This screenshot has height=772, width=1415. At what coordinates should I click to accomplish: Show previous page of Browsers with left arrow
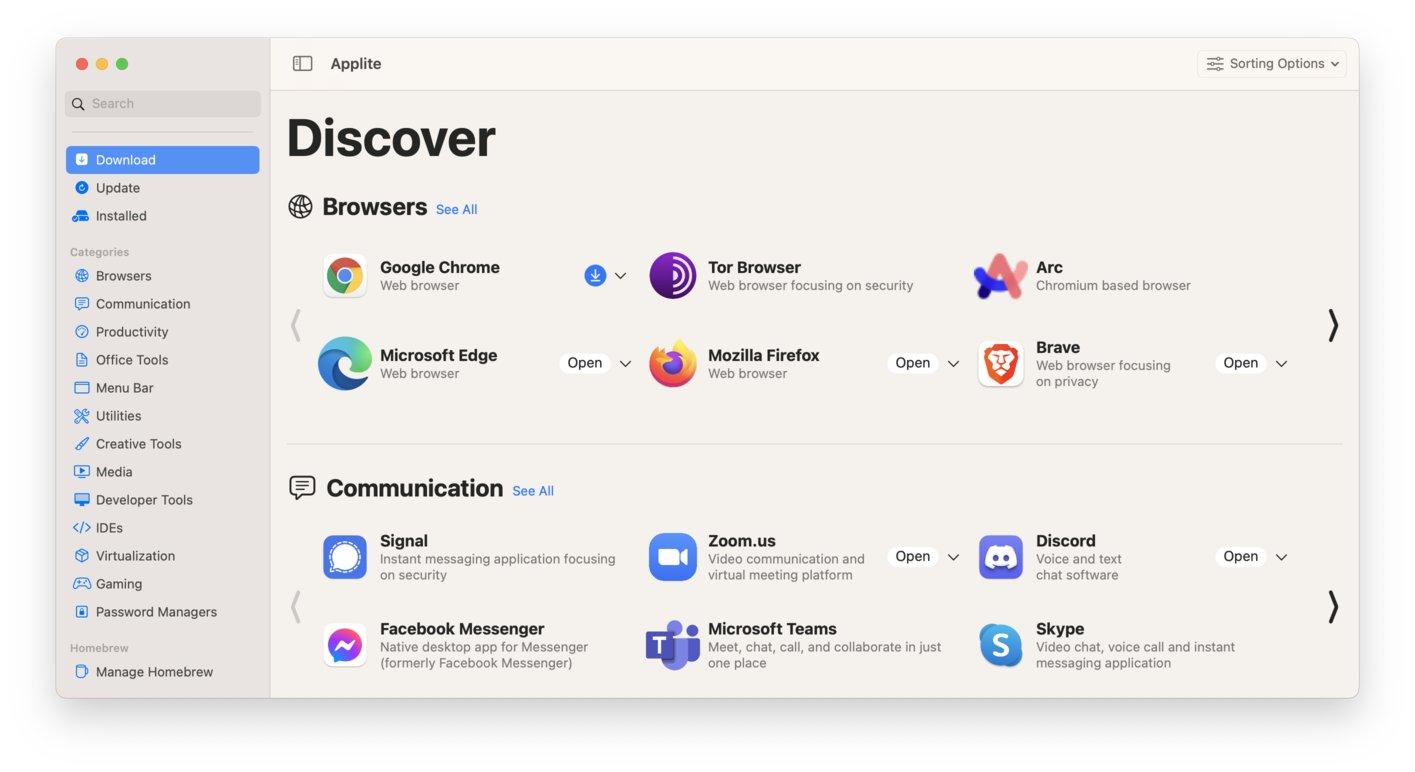tap(295, 325)
